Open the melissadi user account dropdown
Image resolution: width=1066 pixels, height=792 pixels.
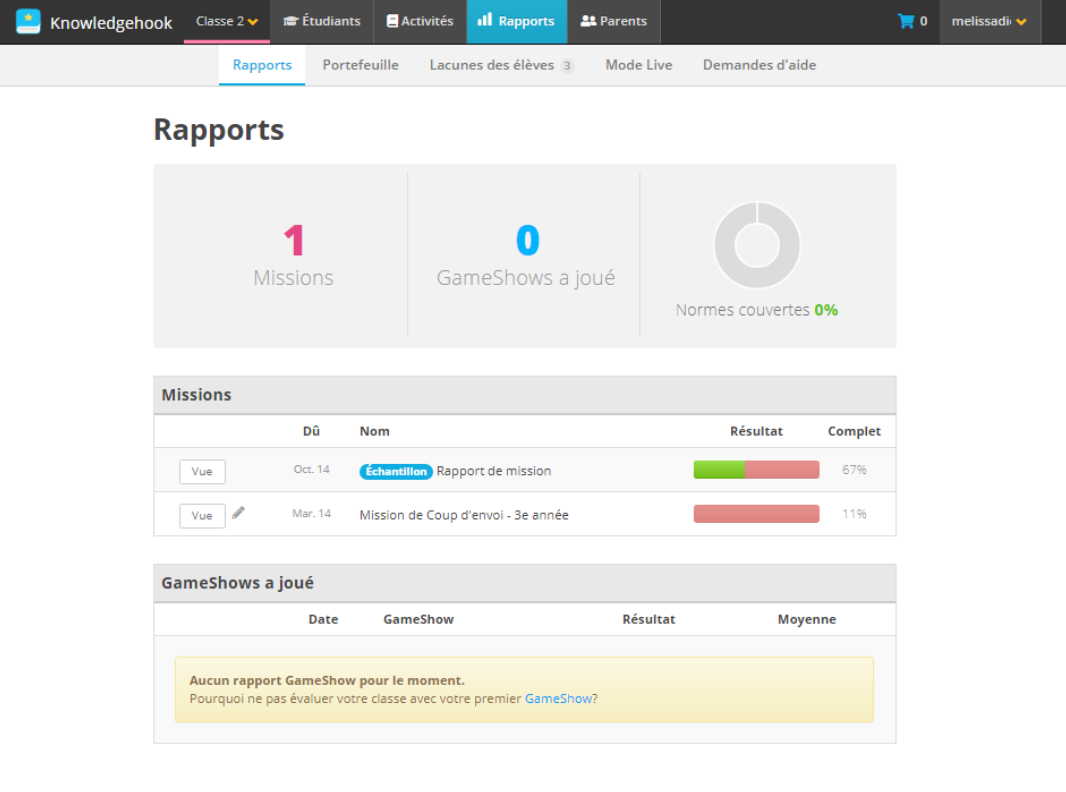coord(989,21)
